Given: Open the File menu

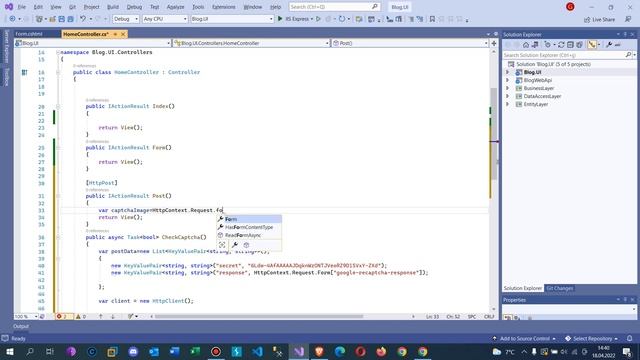Looking at the screenshot, I should click(22, 7).
